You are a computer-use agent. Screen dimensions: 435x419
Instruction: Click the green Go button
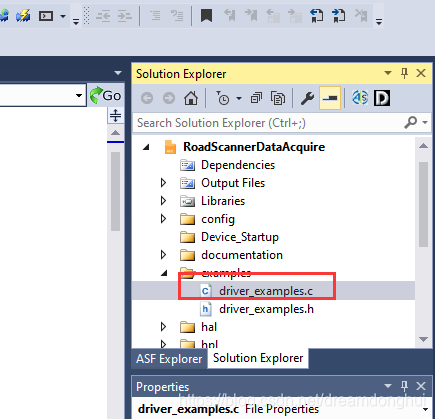click(106, 96)
